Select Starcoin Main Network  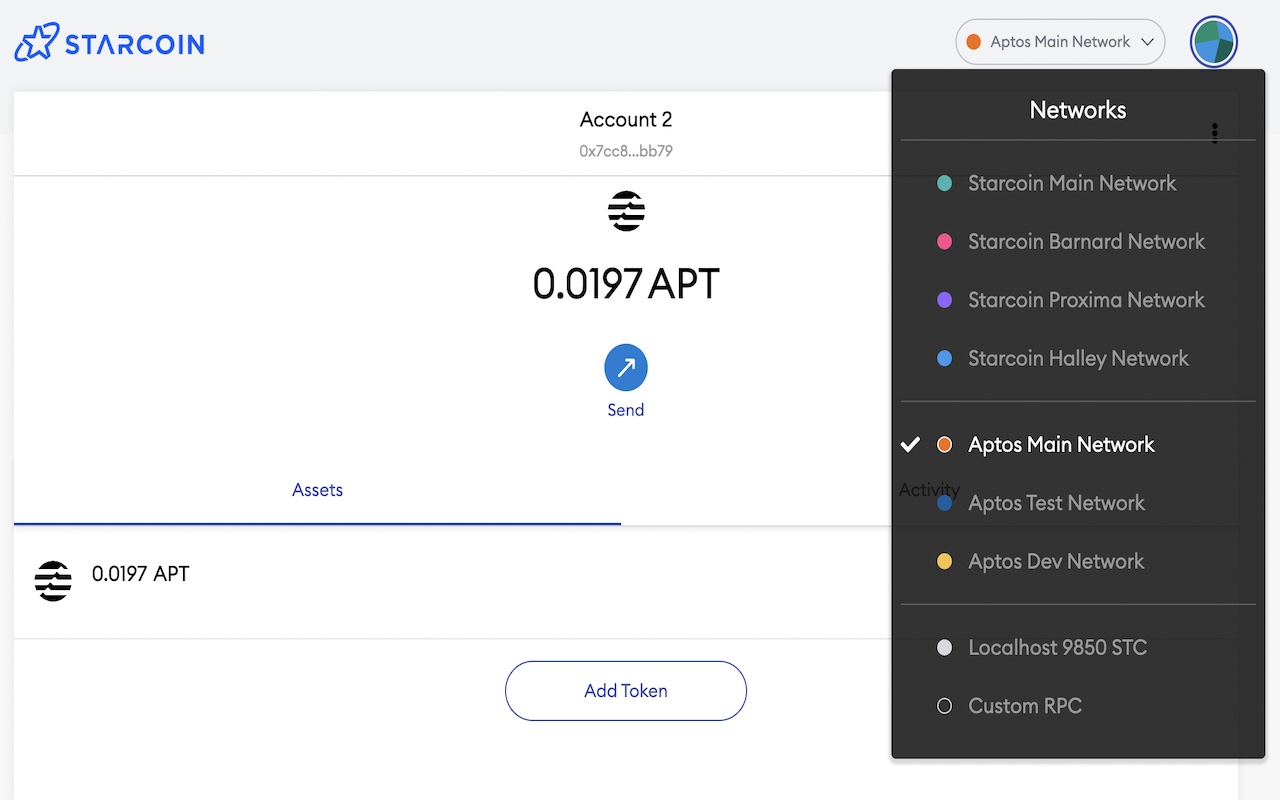pos(1072,184)
